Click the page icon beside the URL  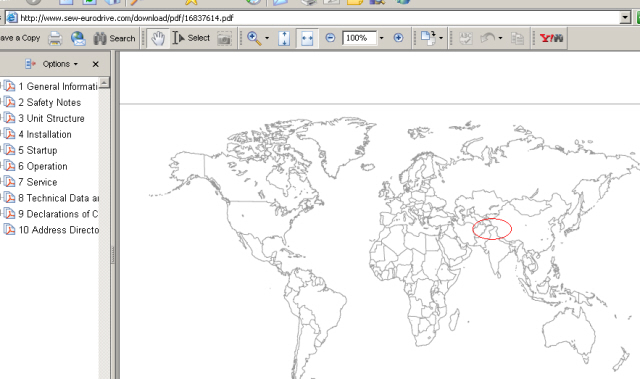(x=12, y=18)
